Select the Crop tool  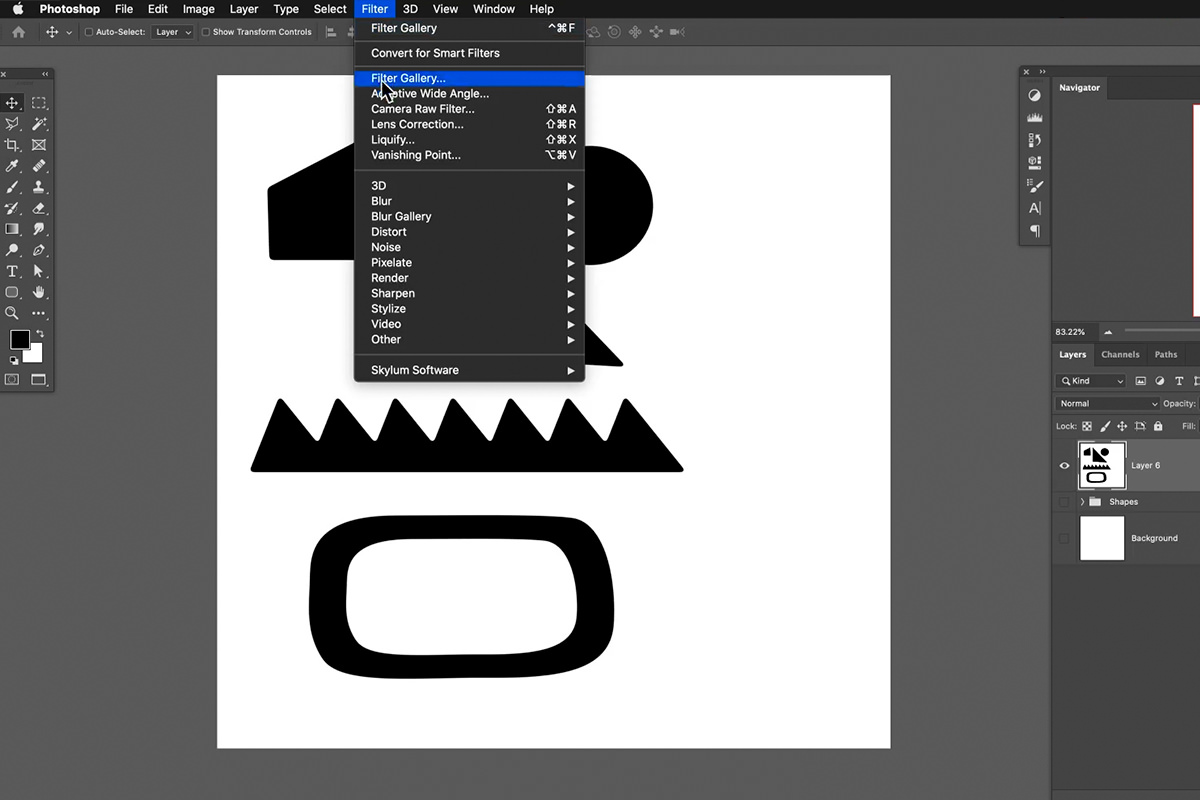click(12, 145)
